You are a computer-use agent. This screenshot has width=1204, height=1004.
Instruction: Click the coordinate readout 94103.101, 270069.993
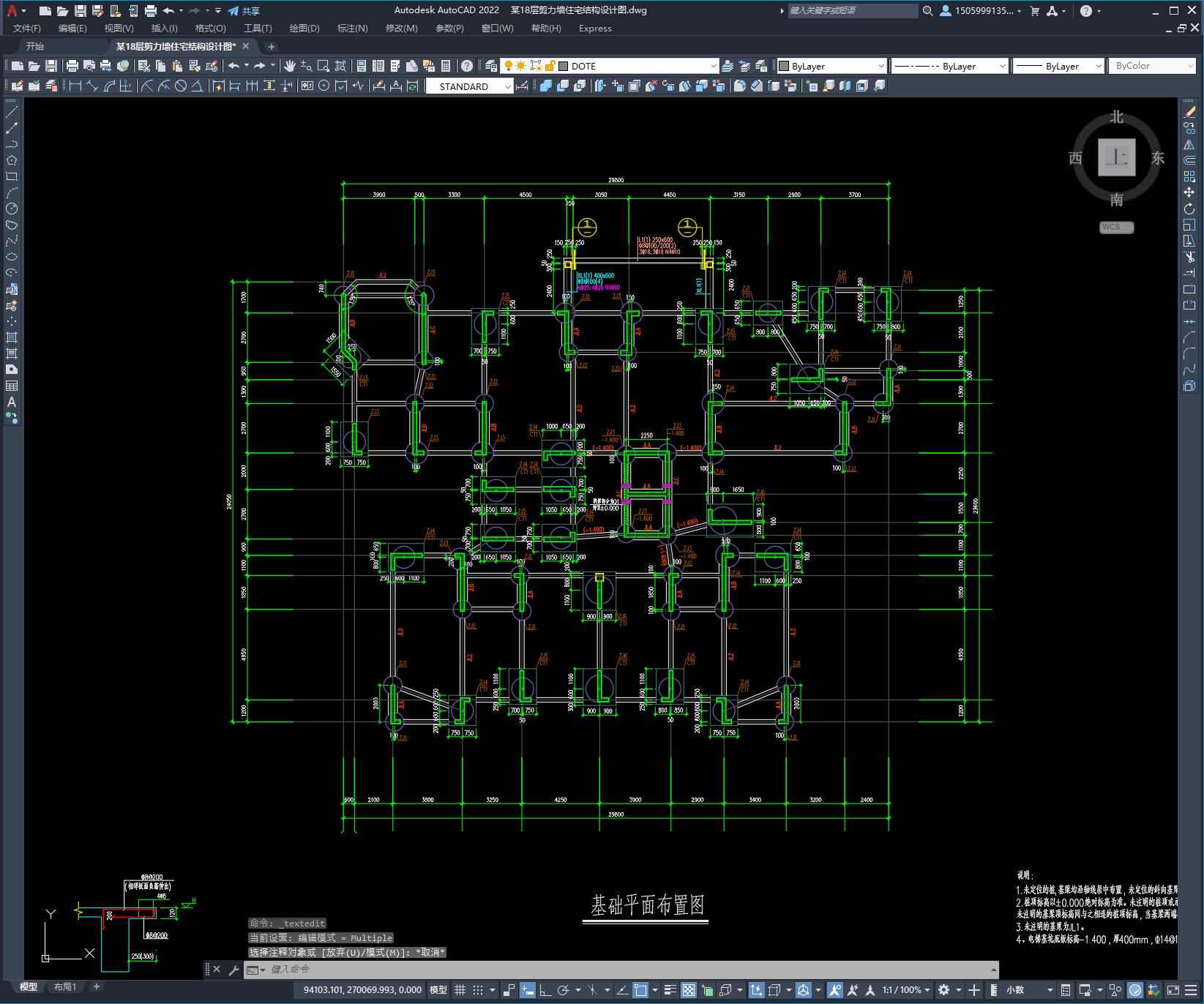[362, 990]
